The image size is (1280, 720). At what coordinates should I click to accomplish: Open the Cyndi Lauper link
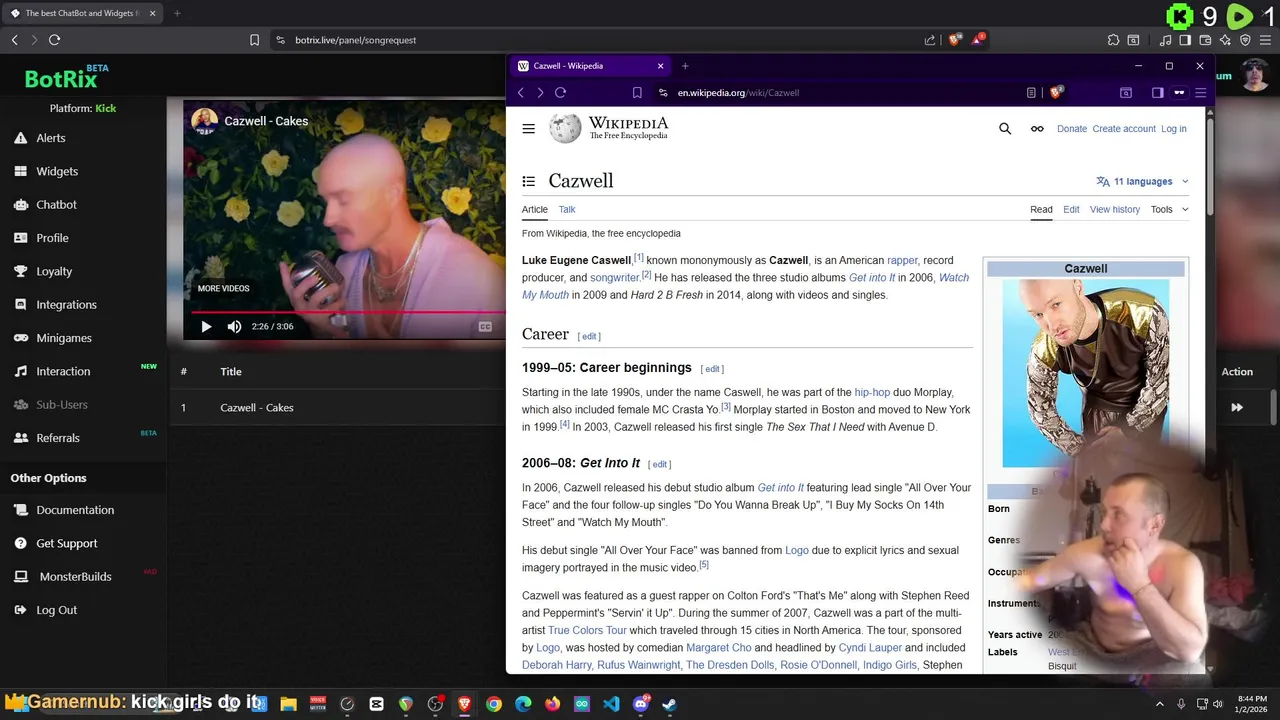pyautogui.click(x=870, y=648)
